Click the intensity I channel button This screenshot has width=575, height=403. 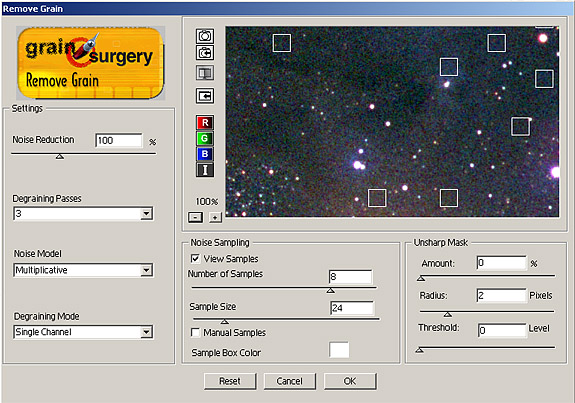pyautogui.click(x=205, y=170)
